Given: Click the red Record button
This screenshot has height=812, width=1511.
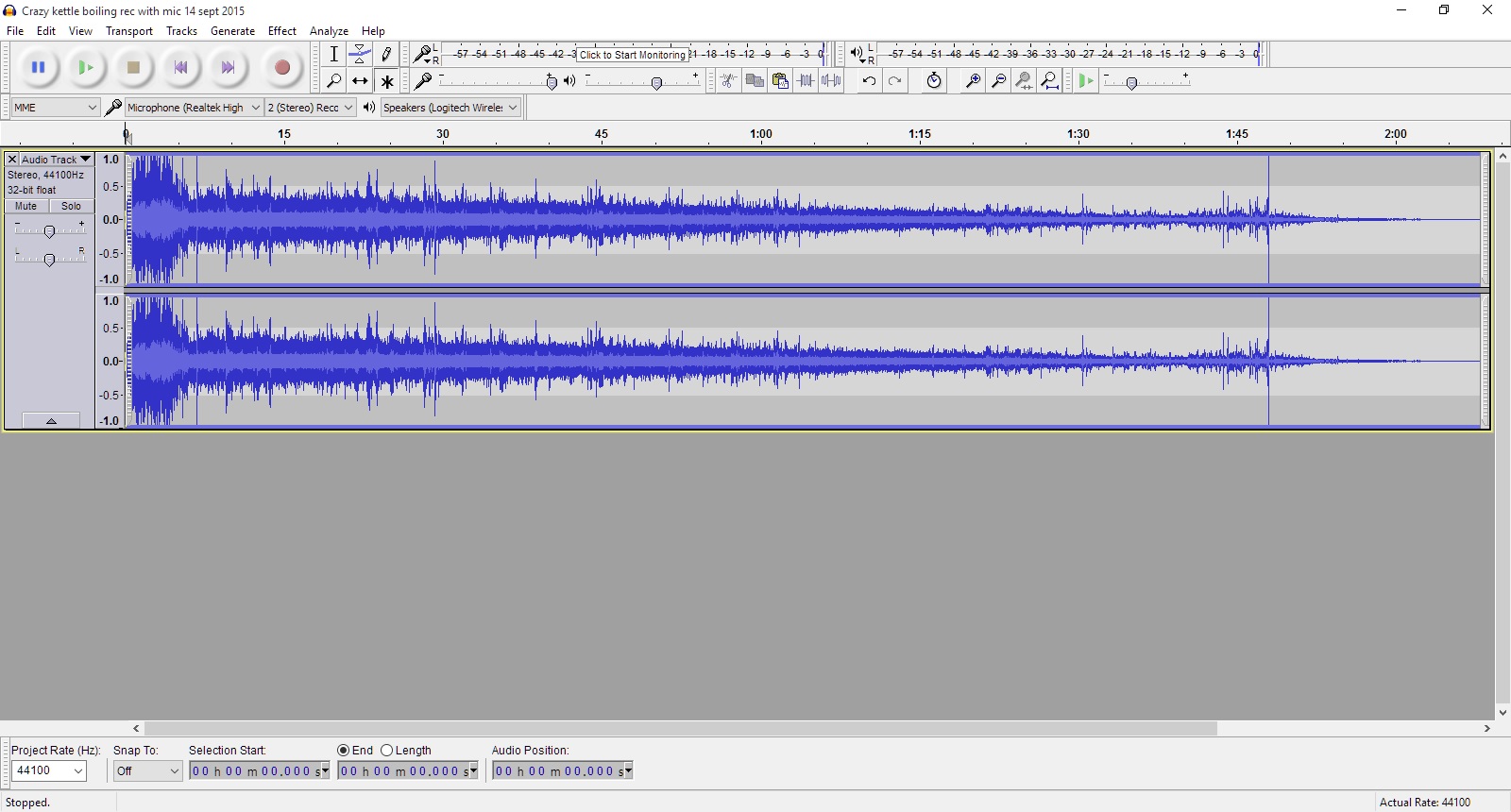Looking at the screenshot, I should click(281, 67).
